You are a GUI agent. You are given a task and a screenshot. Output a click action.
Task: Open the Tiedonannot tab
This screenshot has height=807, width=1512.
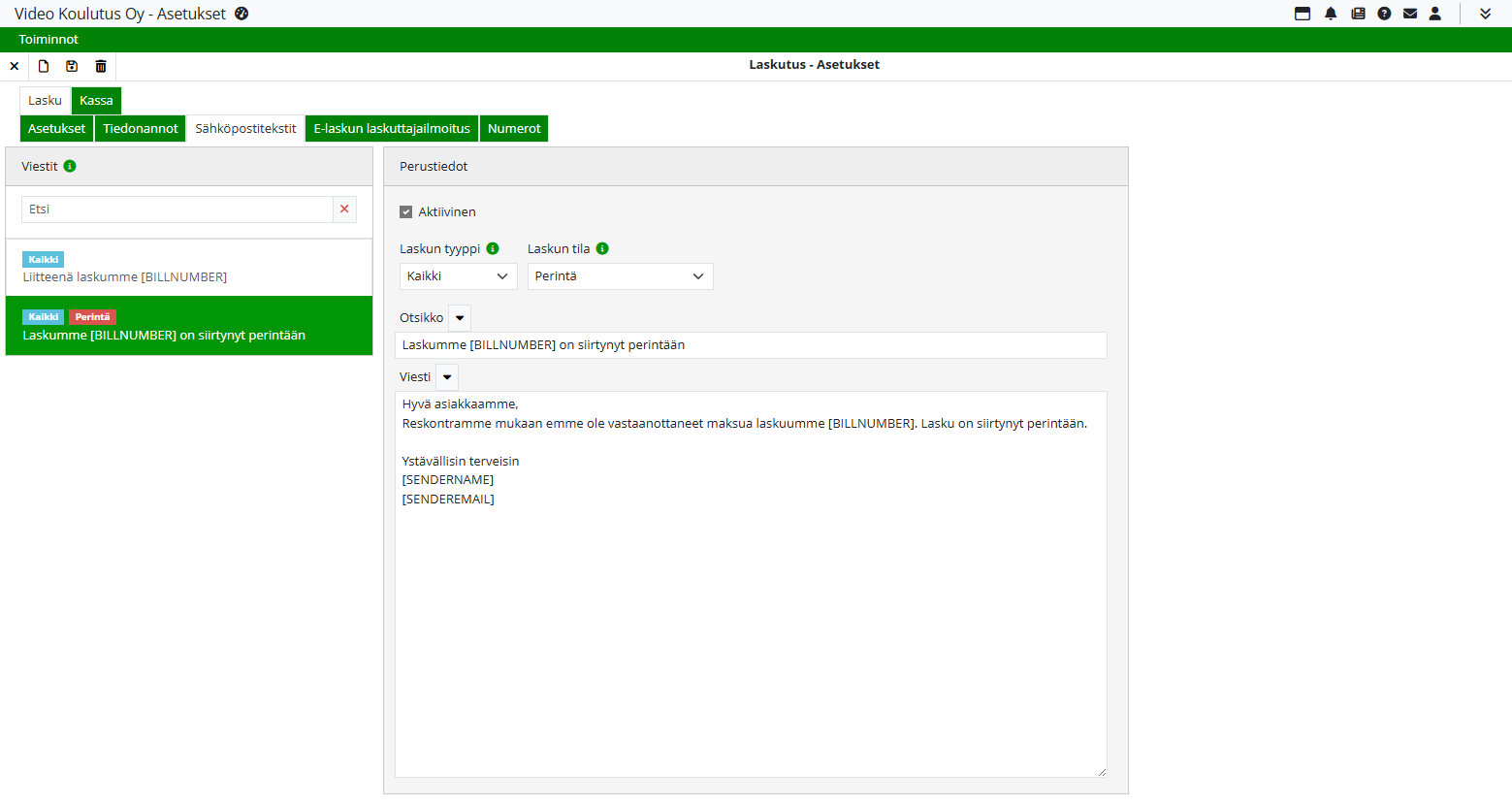click(141, 129)
